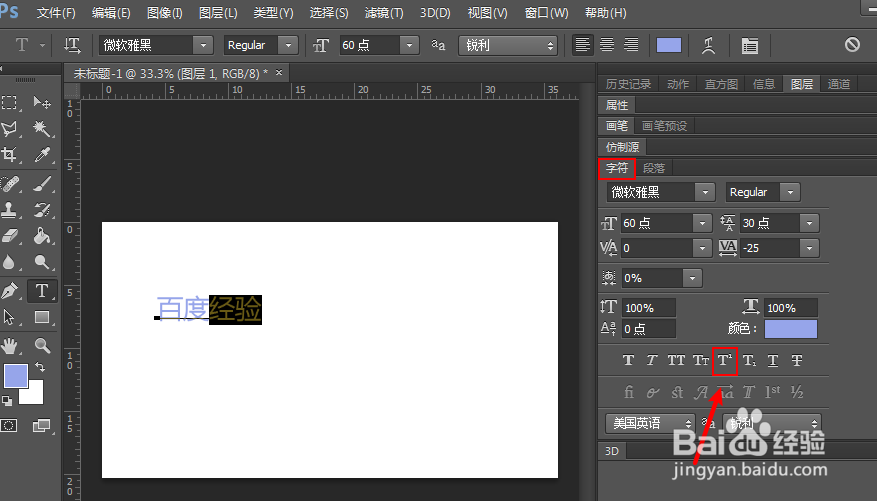Swap foreground and background colors
Viewport: 877px width, 501px height.
(40, 367)
